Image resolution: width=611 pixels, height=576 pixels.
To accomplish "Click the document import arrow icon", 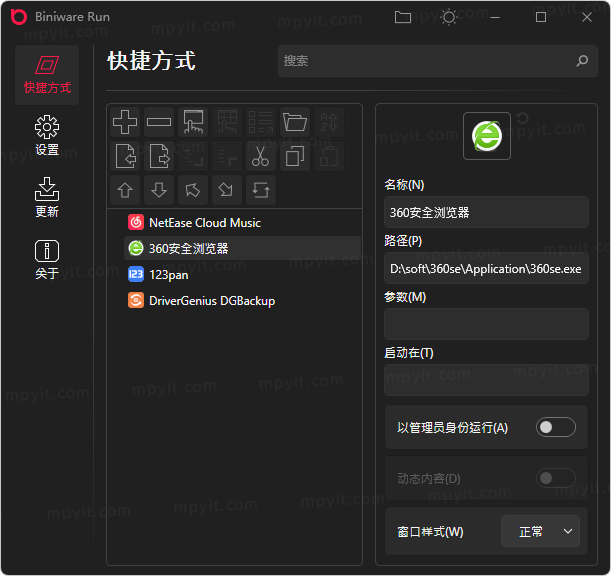I will (125, 156).
